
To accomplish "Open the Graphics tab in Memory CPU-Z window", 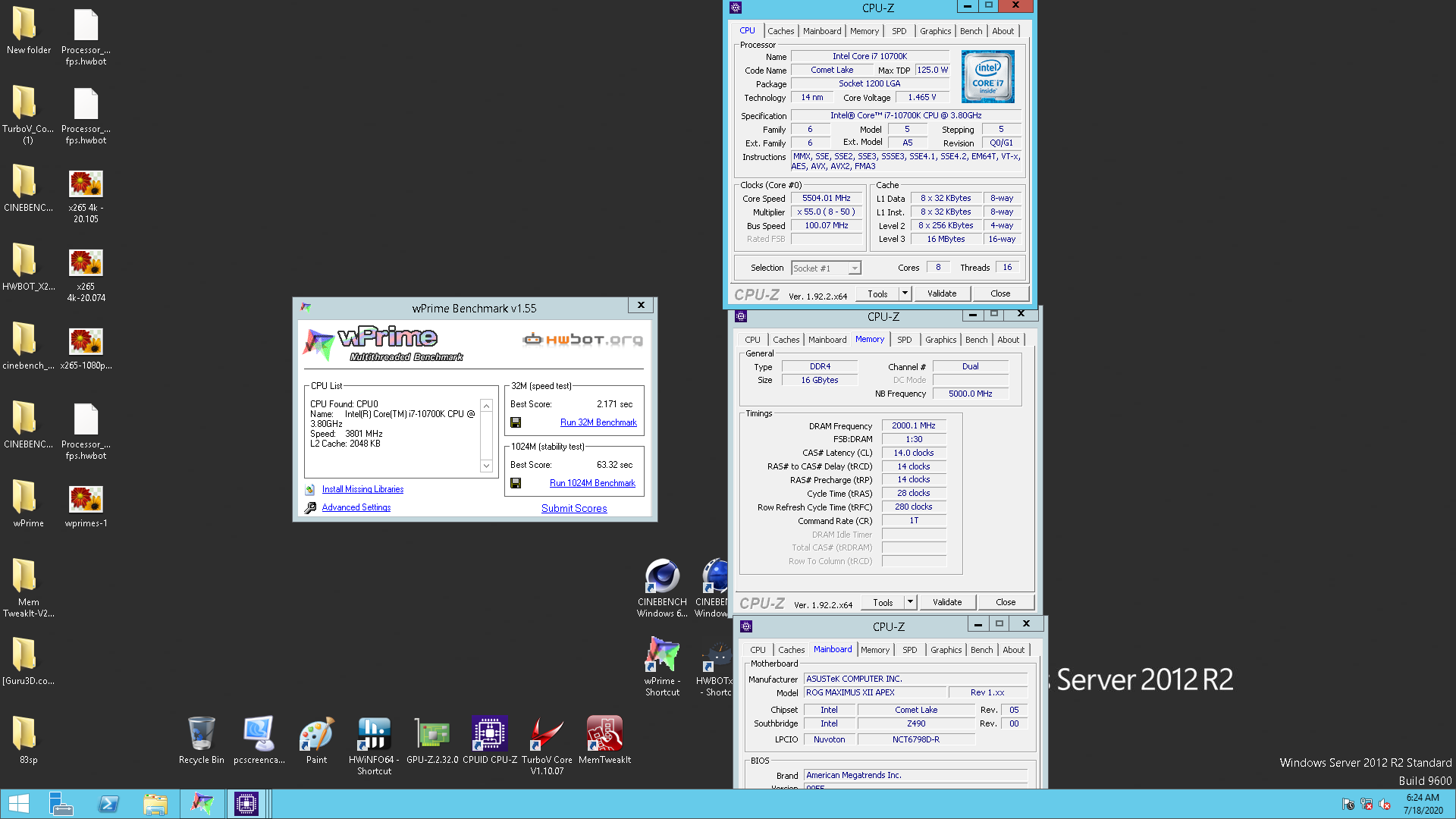I will 940,340.
